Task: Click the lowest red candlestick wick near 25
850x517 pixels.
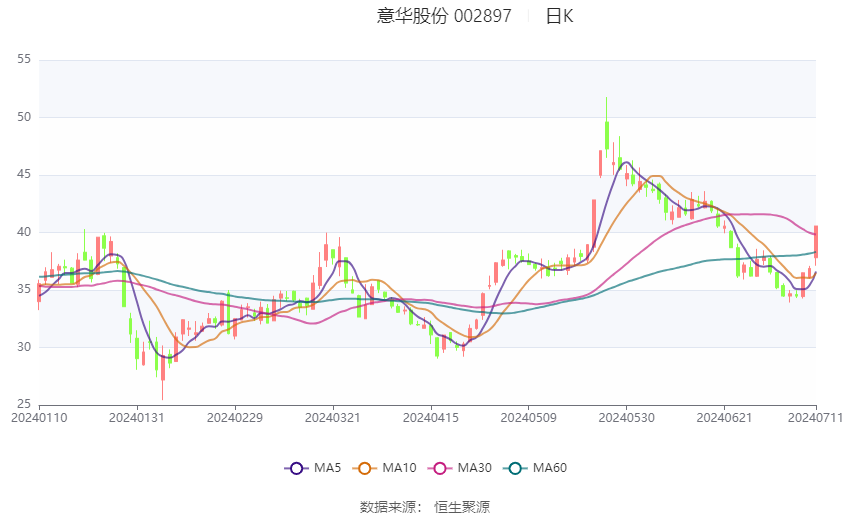Action: [163, 374]
